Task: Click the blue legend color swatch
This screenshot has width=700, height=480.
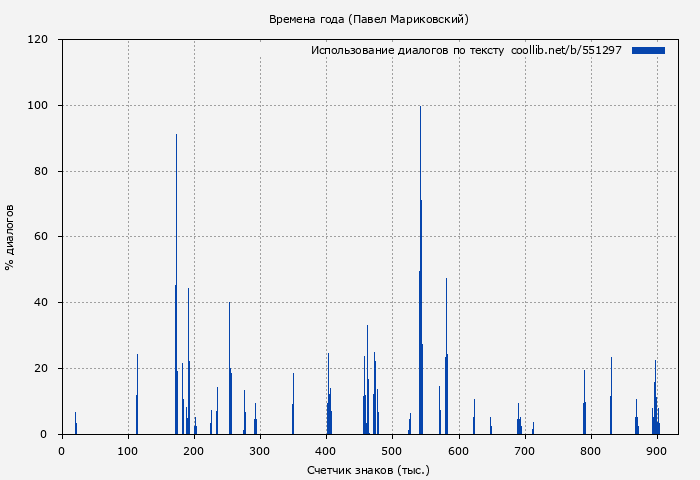Action: pos(648,50)
